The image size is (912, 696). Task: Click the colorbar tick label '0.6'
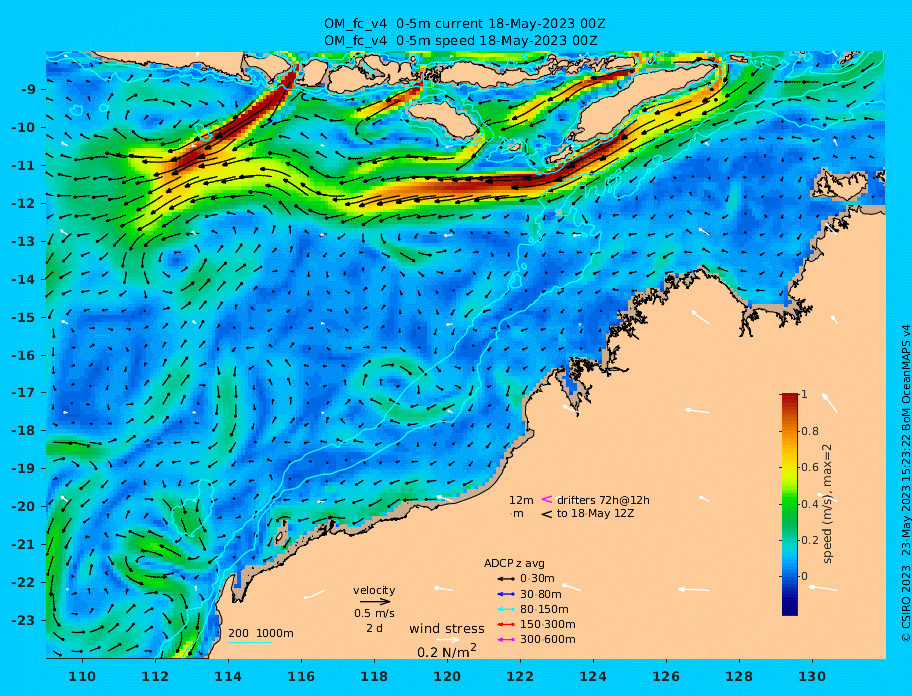[x=810, y=467]
